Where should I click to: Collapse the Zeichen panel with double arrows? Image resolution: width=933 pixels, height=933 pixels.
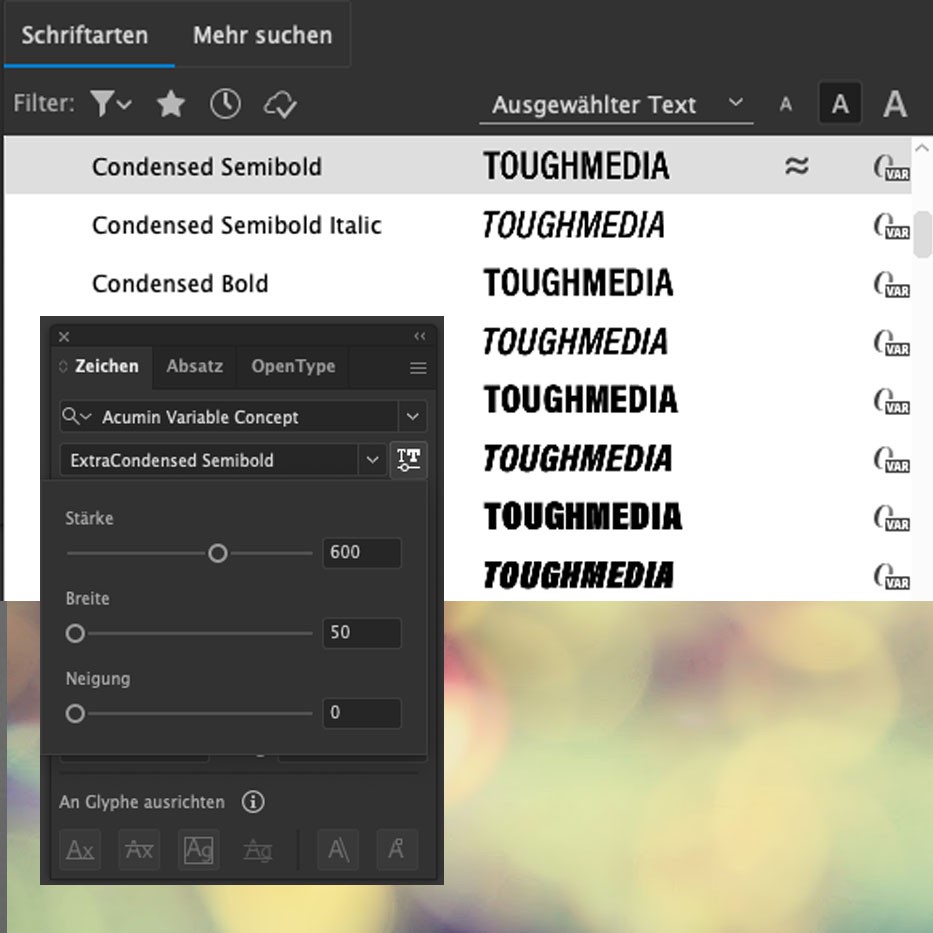tap(420, 336)
